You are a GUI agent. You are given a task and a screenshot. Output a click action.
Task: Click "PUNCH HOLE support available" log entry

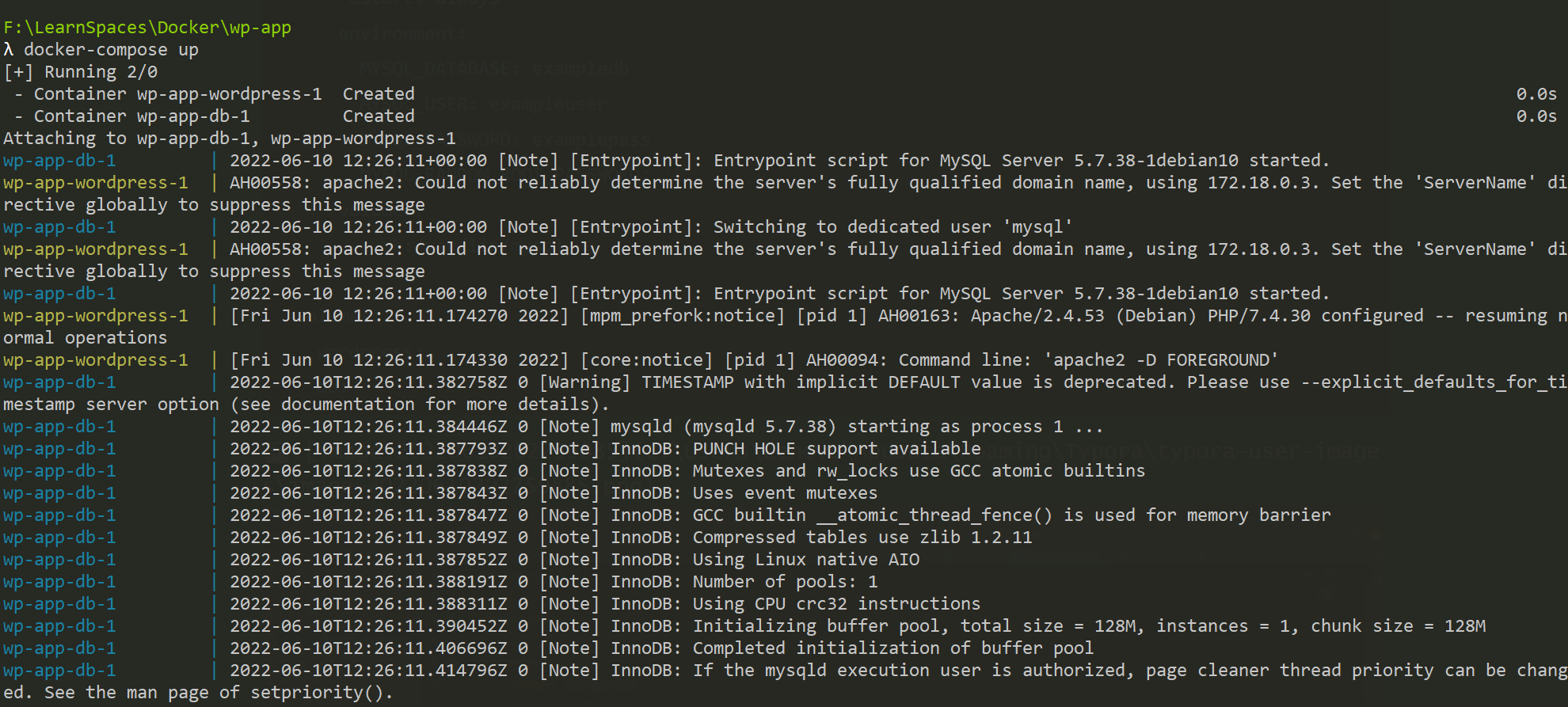click(836, 449)
